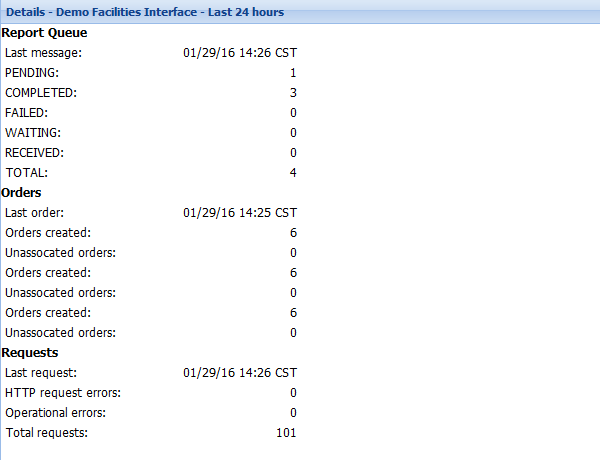This screenshot has width=600, height=460.
Task: Click the COMPLETED row label
Action: tap(41, 93)
